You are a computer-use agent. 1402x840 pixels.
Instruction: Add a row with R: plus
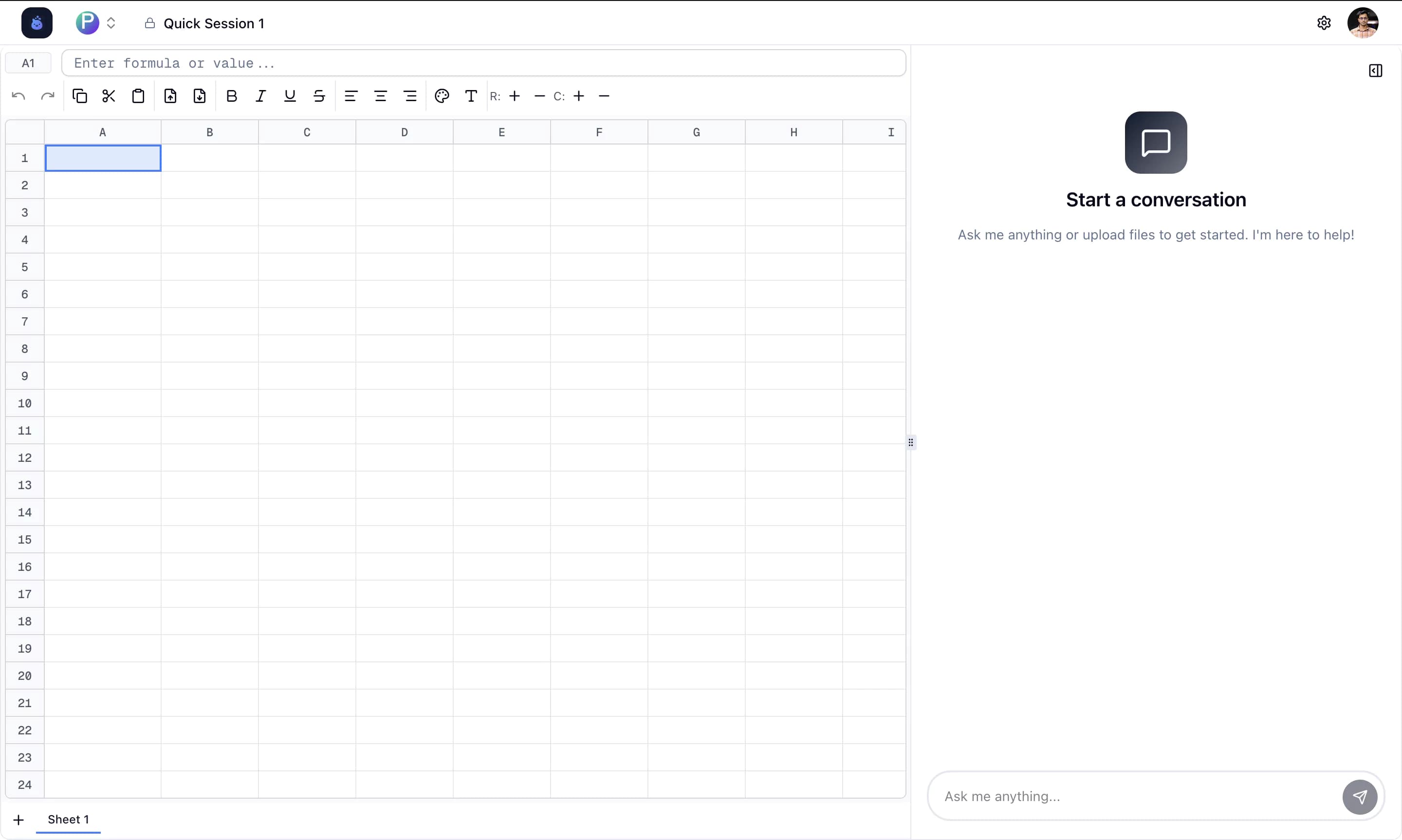pos(514,96)
